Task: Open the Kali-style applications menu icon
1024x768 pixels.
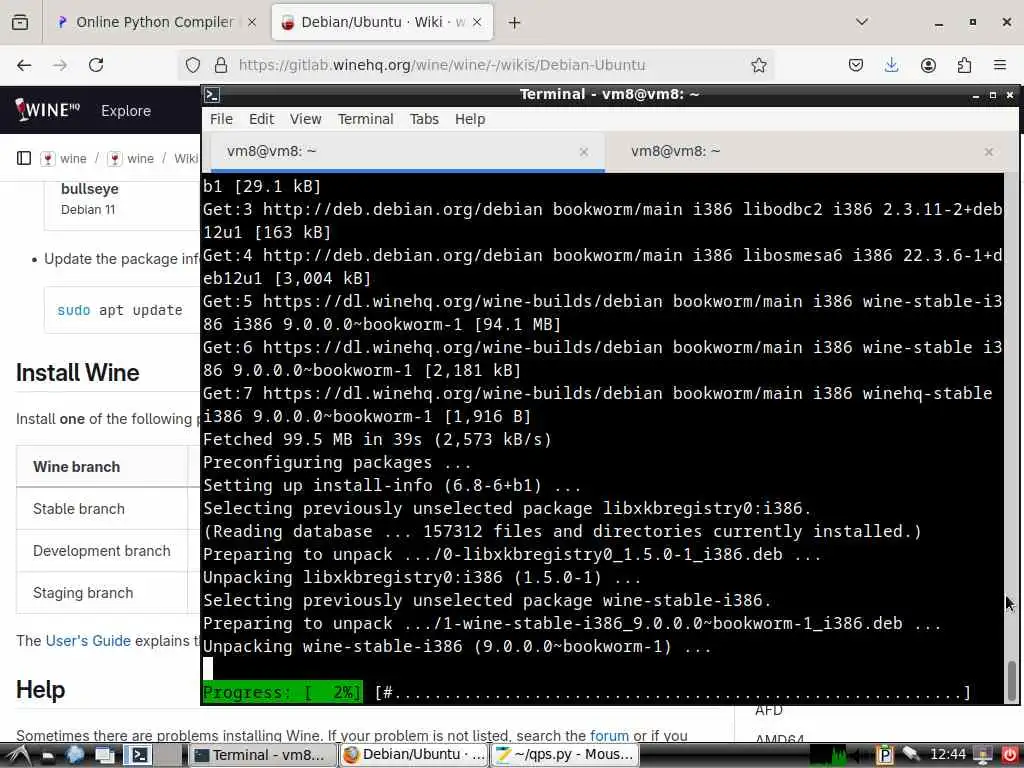Action: (x=18, y=756)
